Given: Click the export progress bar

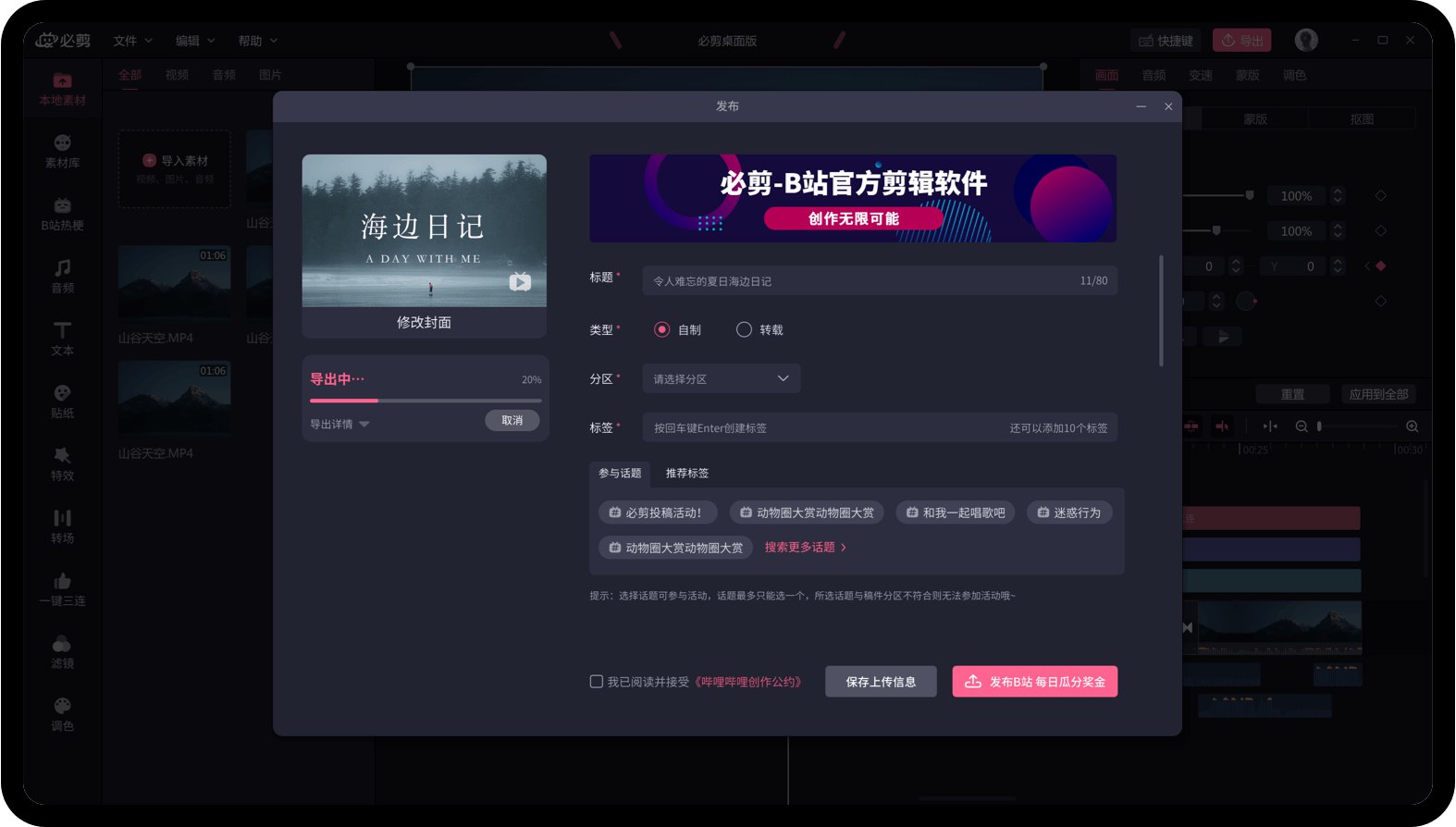Looking at the screenshot, I should (426, 401).
